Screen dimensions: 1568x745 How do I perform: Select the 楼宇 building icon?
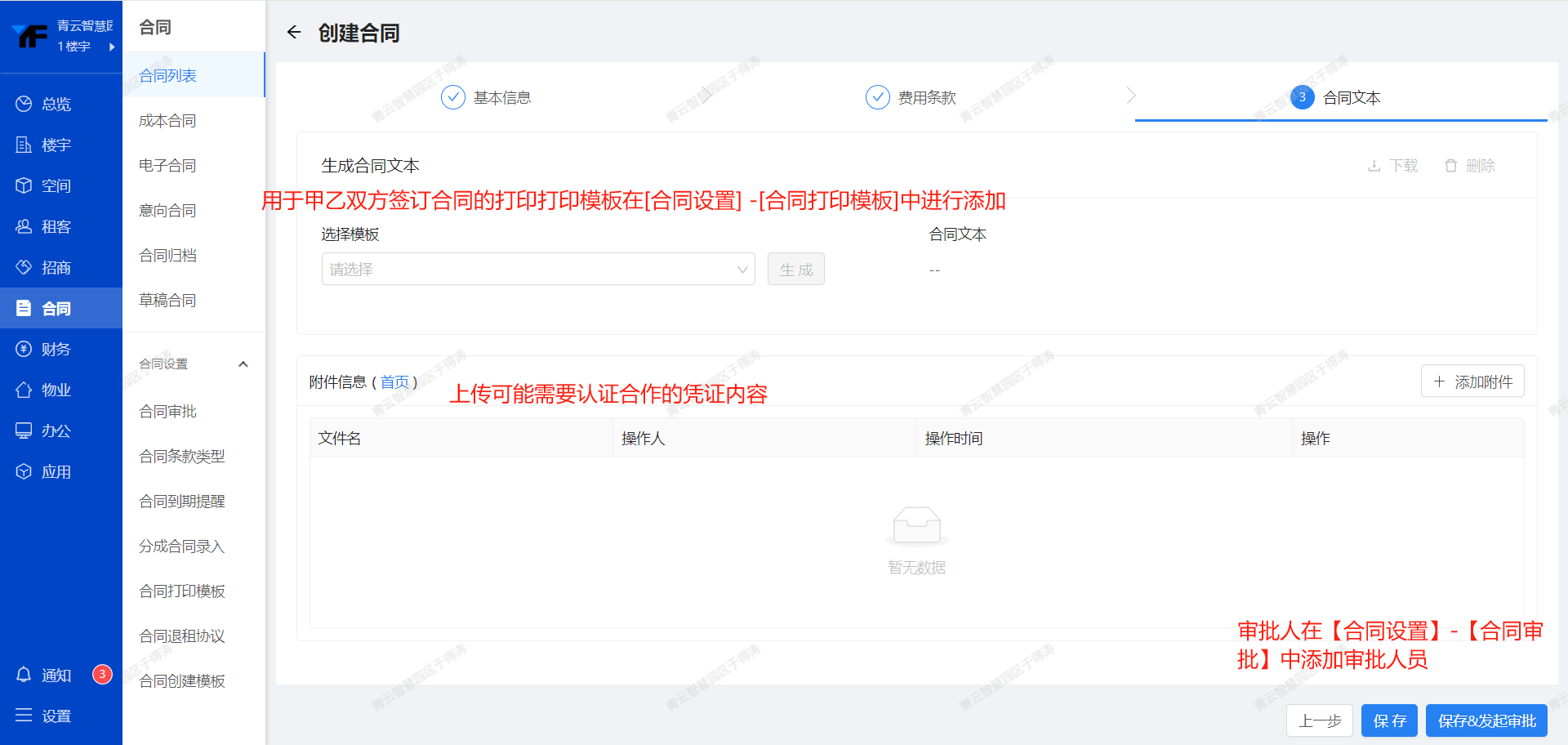[x=24, y=145]
